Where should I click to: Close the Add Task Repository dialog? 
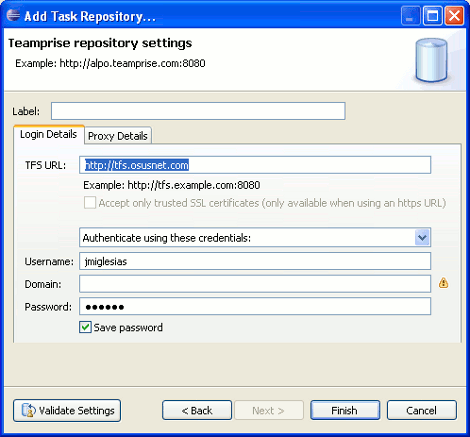pyautogui.click(x=454, y=16)
